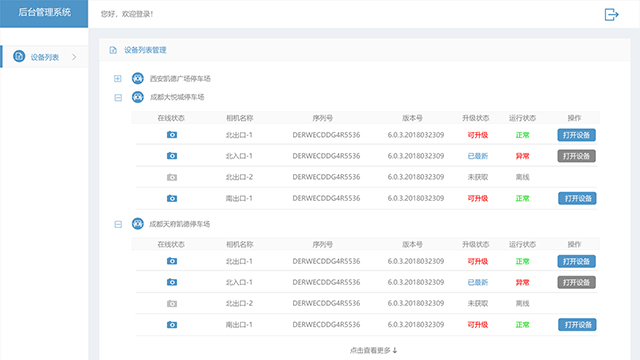Open the 设备列表 sidebar menu item
Viewport: 640px width, 360px height.
click(x=44, y=57)
